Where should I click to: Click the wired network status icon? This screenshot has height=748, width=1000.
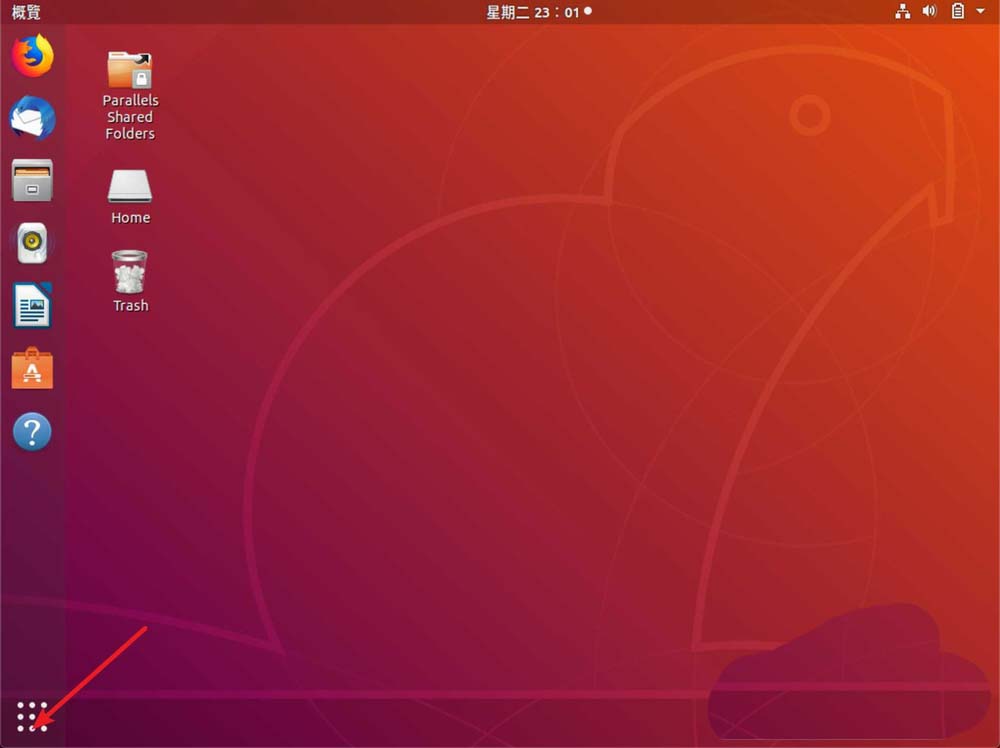903,12
